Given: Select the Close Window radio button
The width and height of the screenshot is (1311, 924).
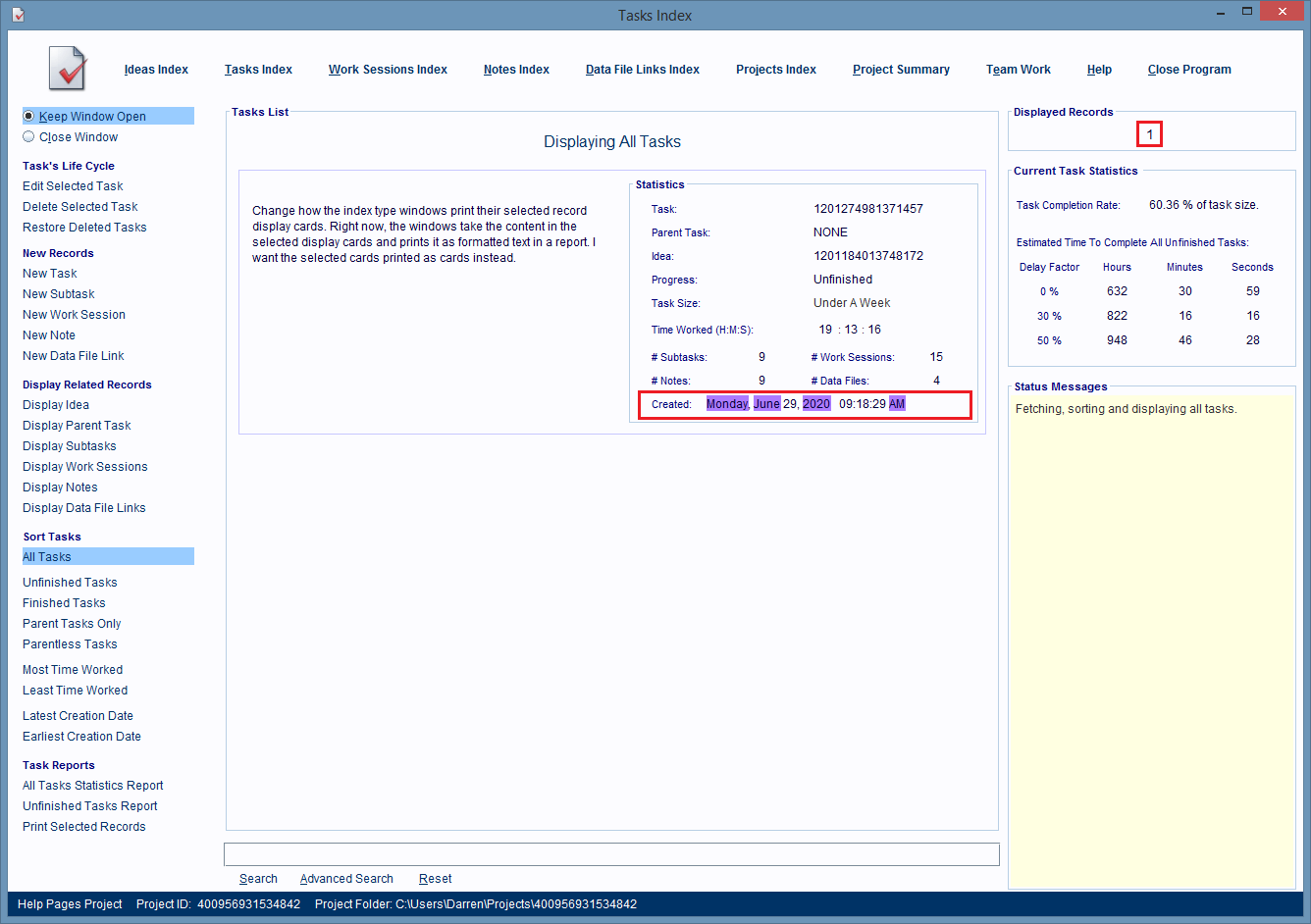Looking at the screenshot, I should click(x=28, y=137).
